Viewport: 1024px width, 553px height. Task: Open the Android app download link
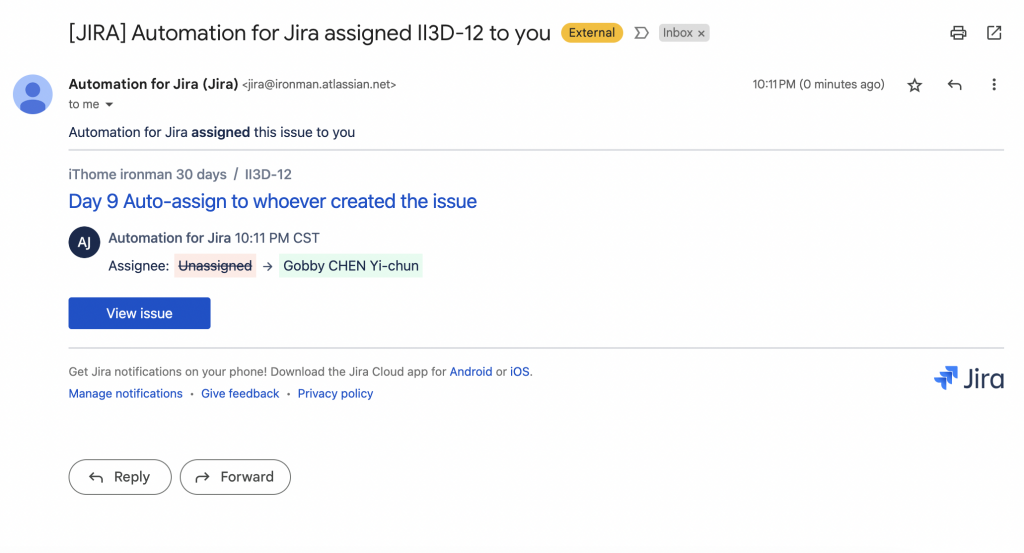(471, 371)
